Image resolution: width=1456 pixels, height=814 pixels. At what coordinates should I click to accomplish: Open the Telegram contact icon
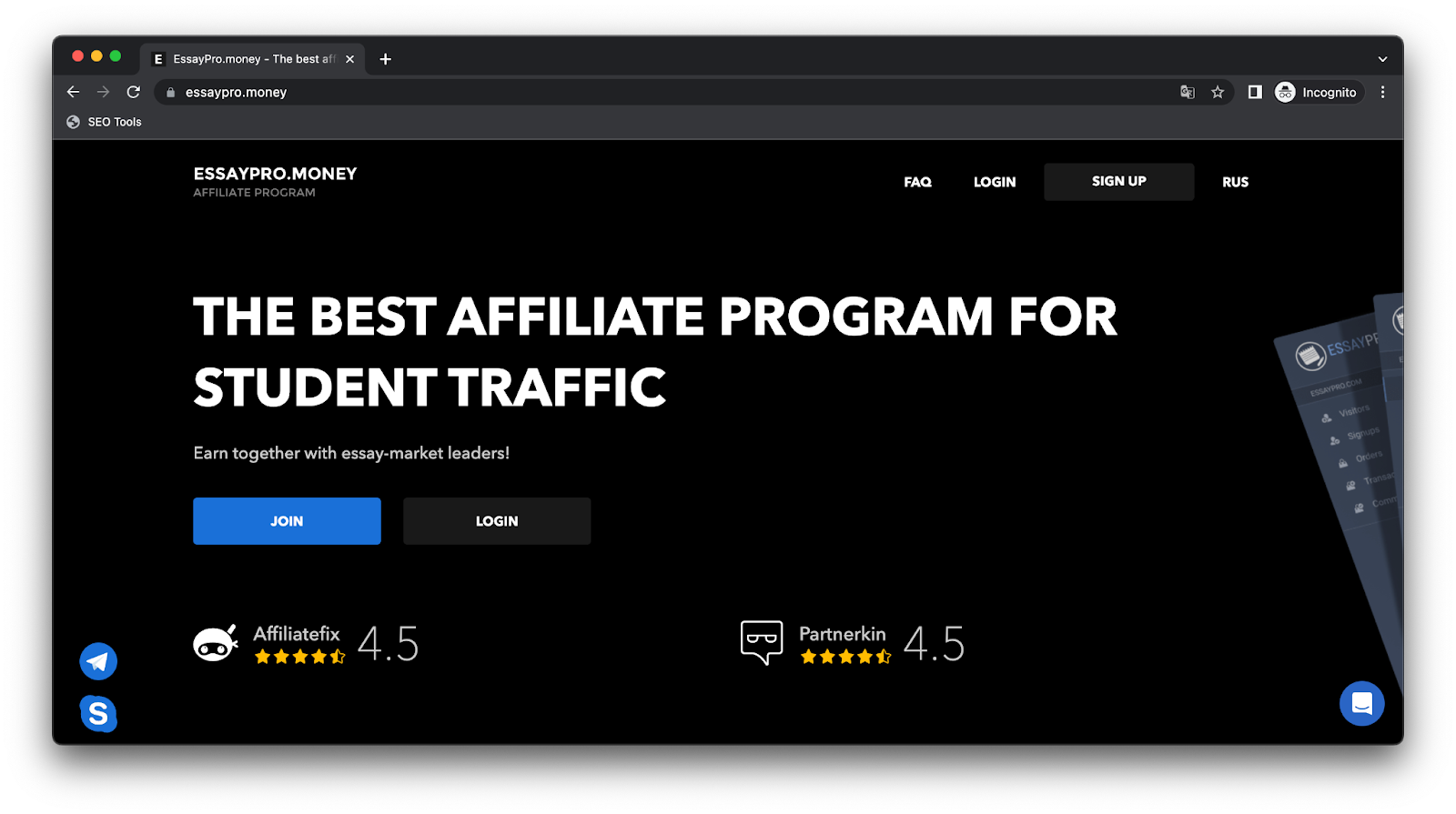[x=98, y=661]
